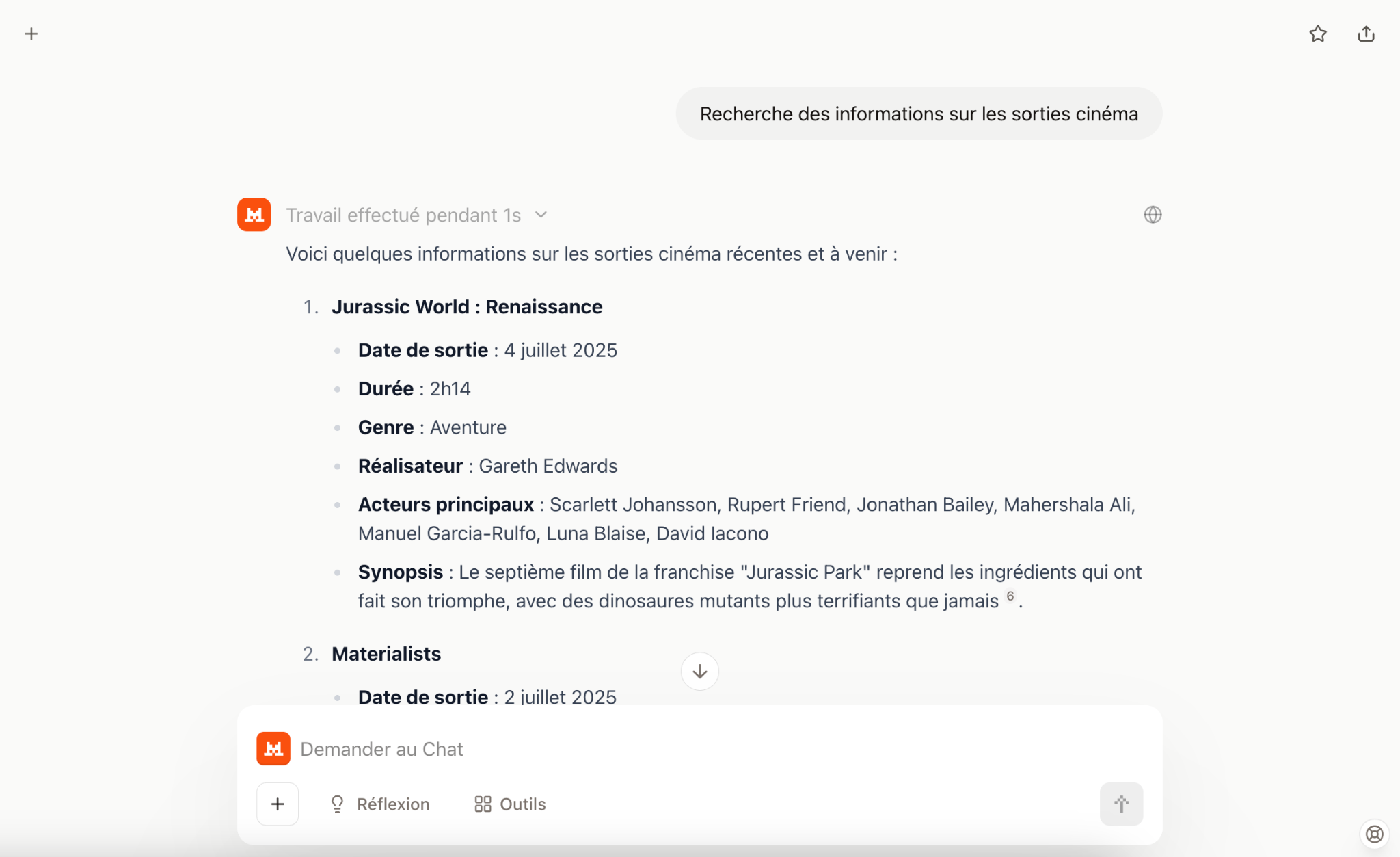This screenshot has width=1400, height=857.
Task: Expand the 'Travail effectué pendant 1s' details
Action: click(416, 215)
